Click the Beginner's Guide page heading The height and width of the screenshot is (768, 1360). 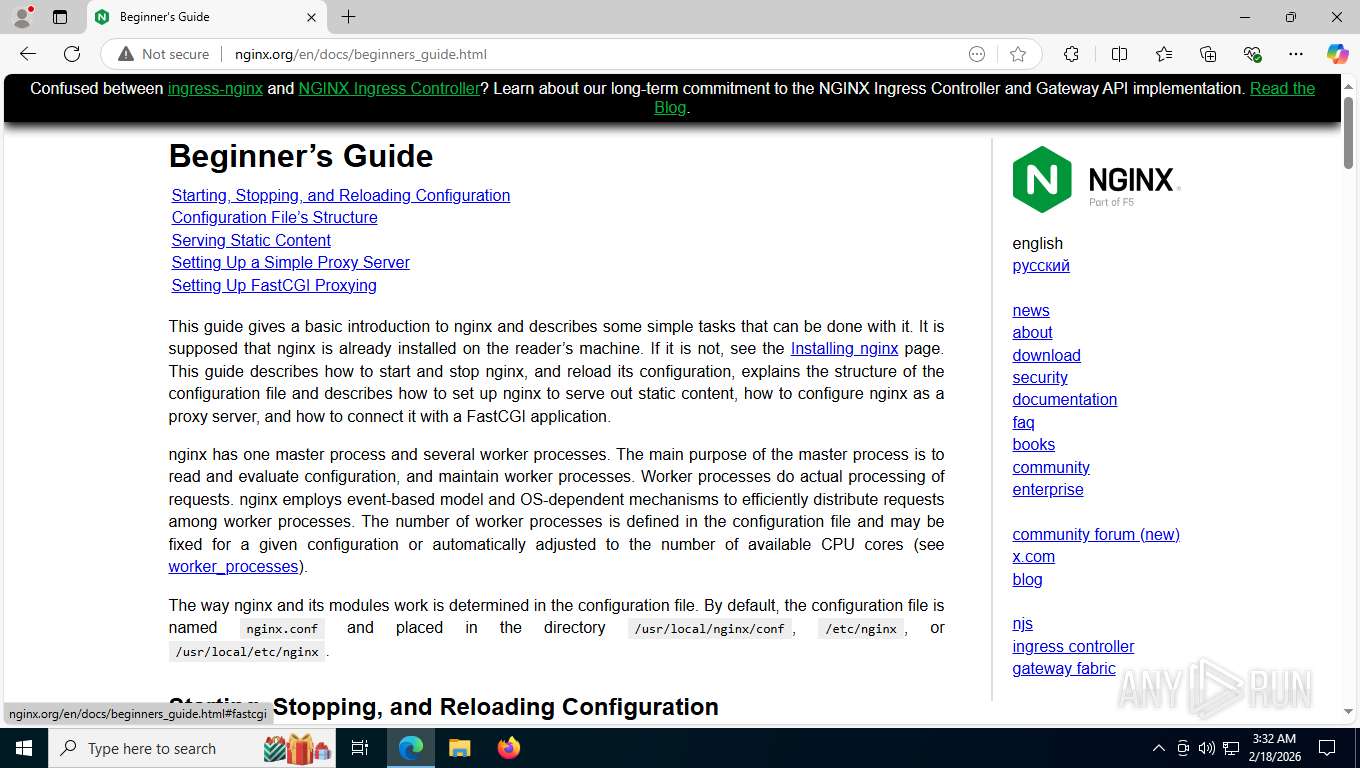pyautogui.click(x=301, y=156)
